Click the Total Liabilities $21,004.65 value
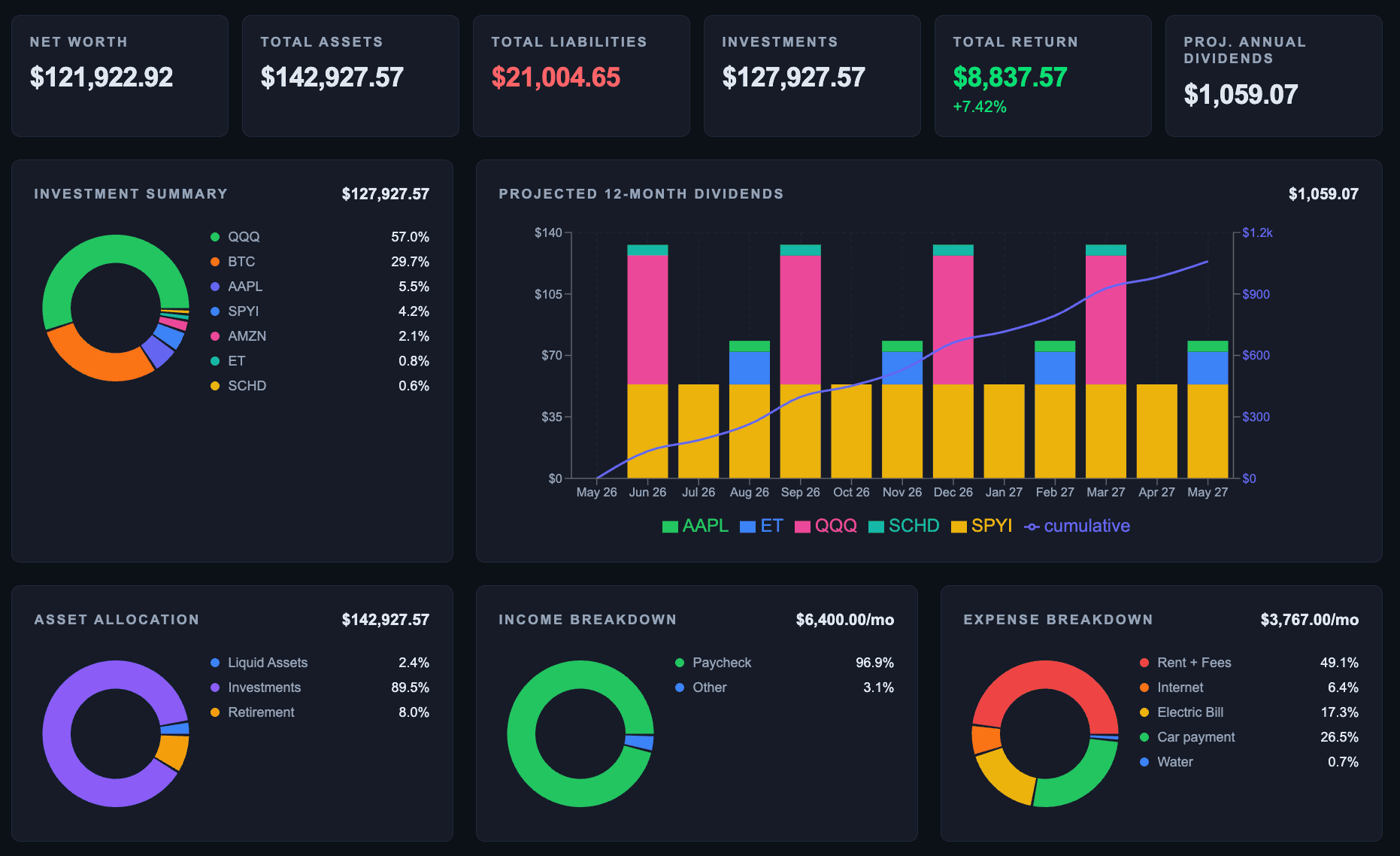1400x856 pixels. (x=556, y=77)
